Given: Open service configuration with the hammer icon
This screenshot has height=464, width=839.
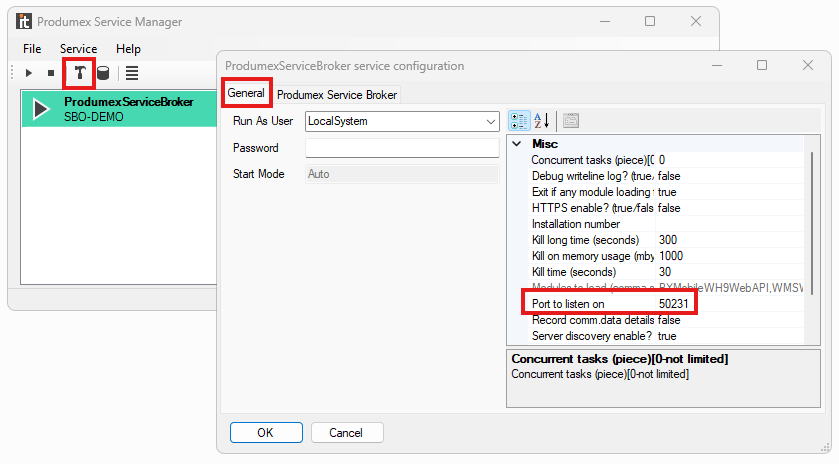Looking at the screenshot, I should (79, 73).
